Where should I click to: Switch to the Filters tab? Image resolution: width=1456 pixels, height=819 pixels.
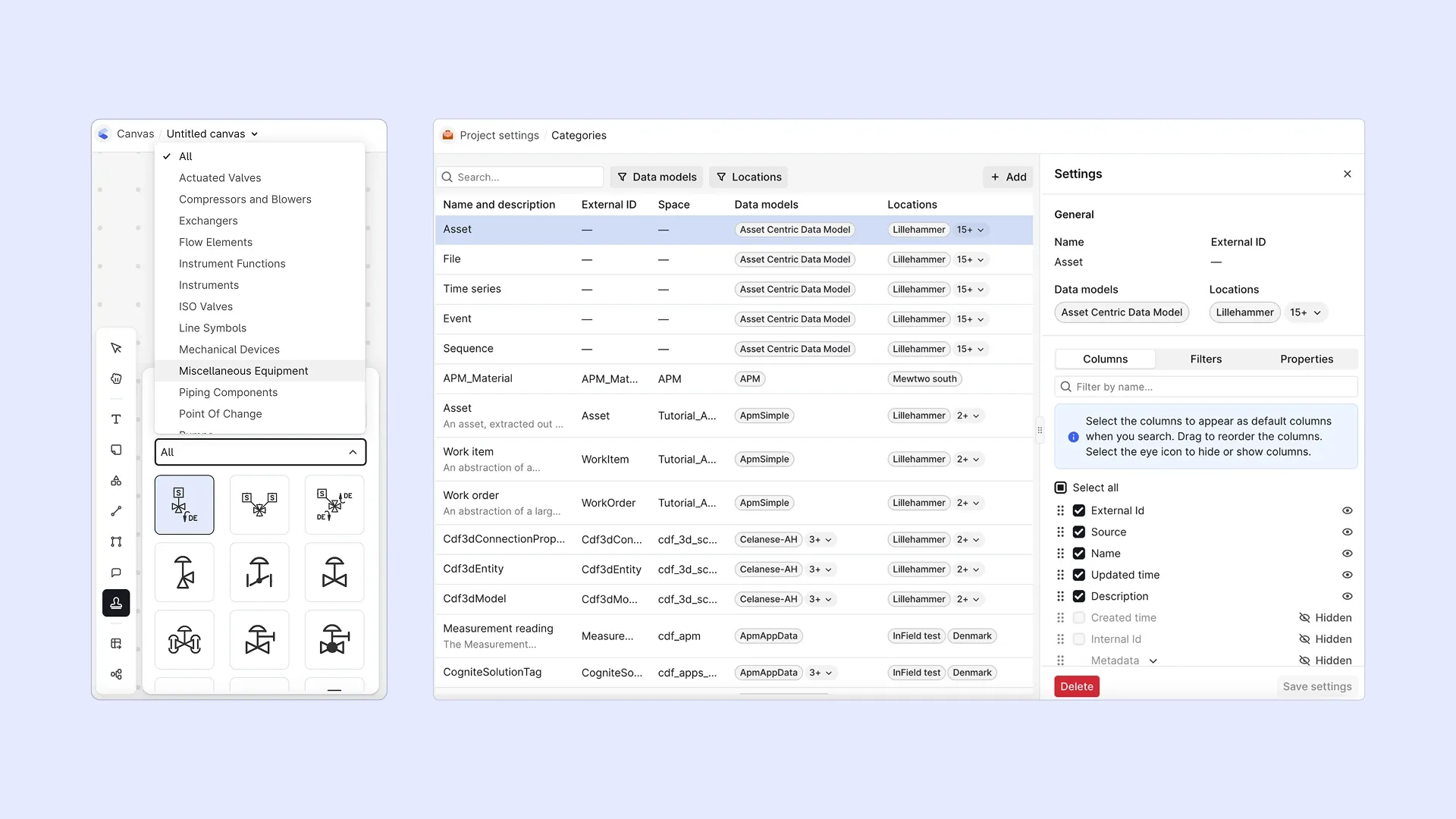pyautogui.click(x=1206, y=359)
